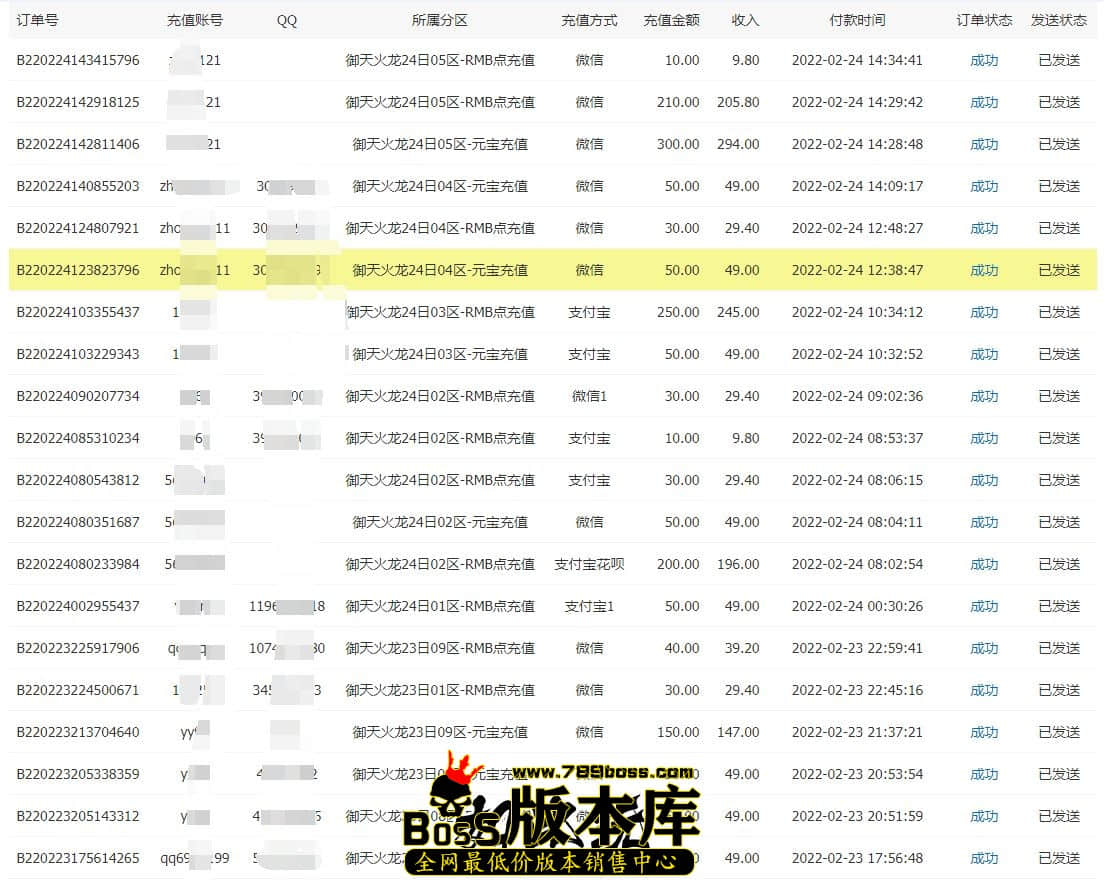1104x882 pixels.
Task: Click the 订单号 column header
Action: pyautogui.click(x=38, y=20)
